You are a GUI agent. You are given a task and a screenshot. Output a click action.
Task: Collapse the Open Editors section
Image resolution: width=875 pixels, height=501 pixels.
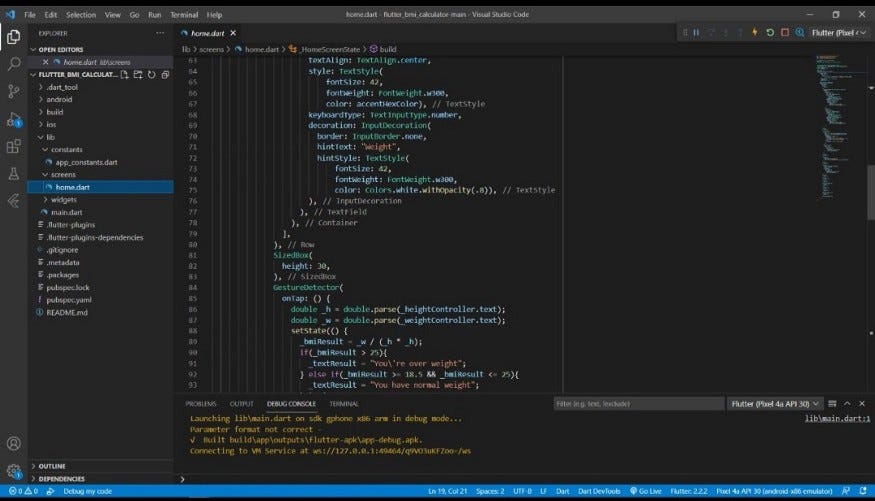pos(60,50)
